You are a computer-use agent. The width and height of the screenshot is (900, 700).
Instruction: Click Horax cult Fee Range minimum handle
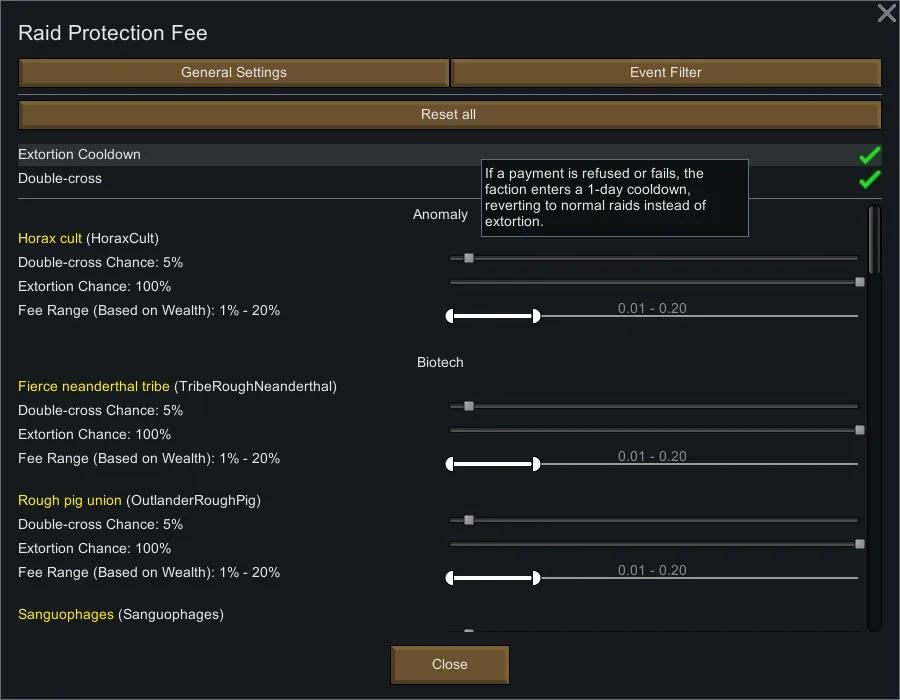[450, 316]
